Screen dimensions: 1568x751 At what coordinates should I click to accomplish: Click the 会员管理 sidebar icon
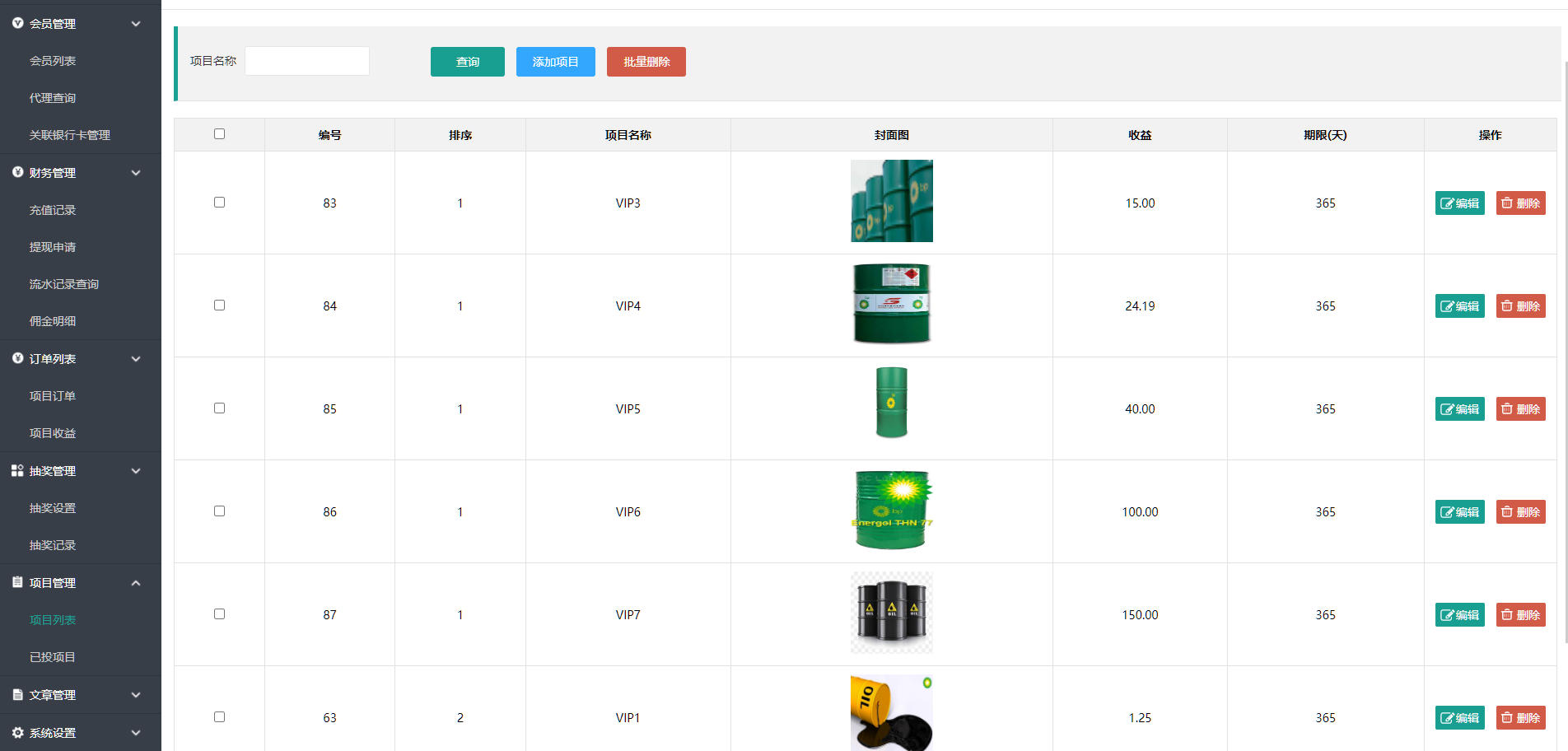point(17,24)
